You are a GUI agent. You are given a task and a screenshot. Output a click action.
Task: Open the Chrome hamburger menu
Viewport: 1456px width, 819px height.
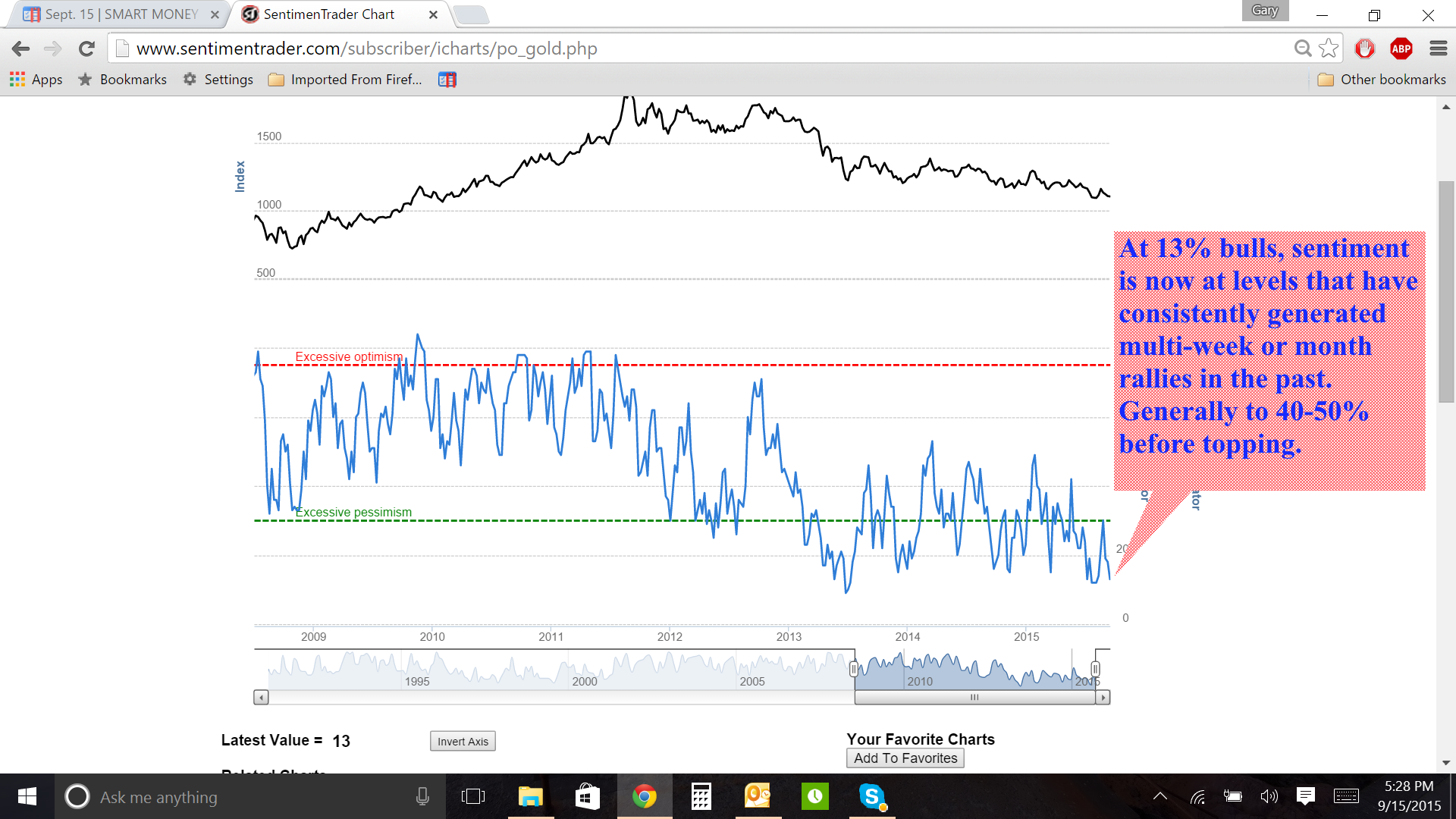coord(1438,49)
